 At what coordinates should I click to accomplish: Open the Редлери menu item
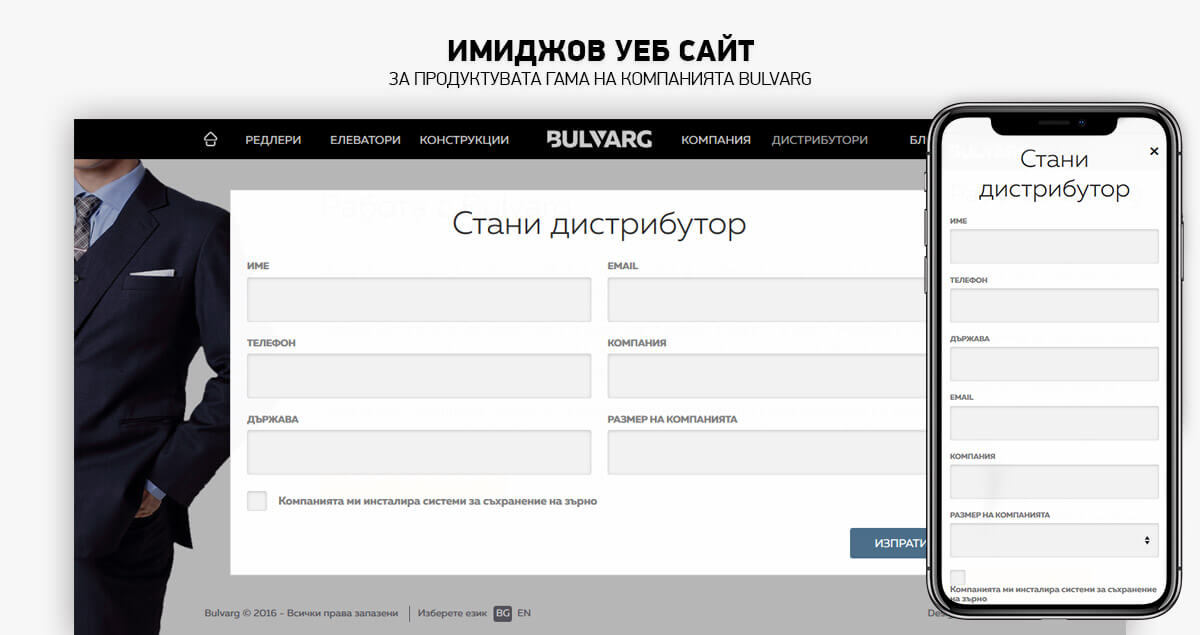coord(273,140)
